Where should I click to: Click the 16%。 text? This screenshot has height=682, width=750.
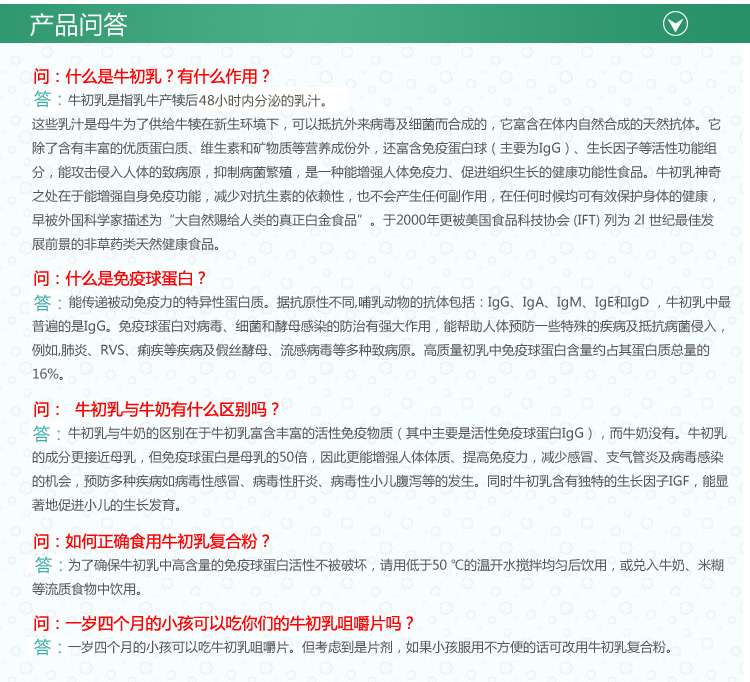click(x=48, y=374)
